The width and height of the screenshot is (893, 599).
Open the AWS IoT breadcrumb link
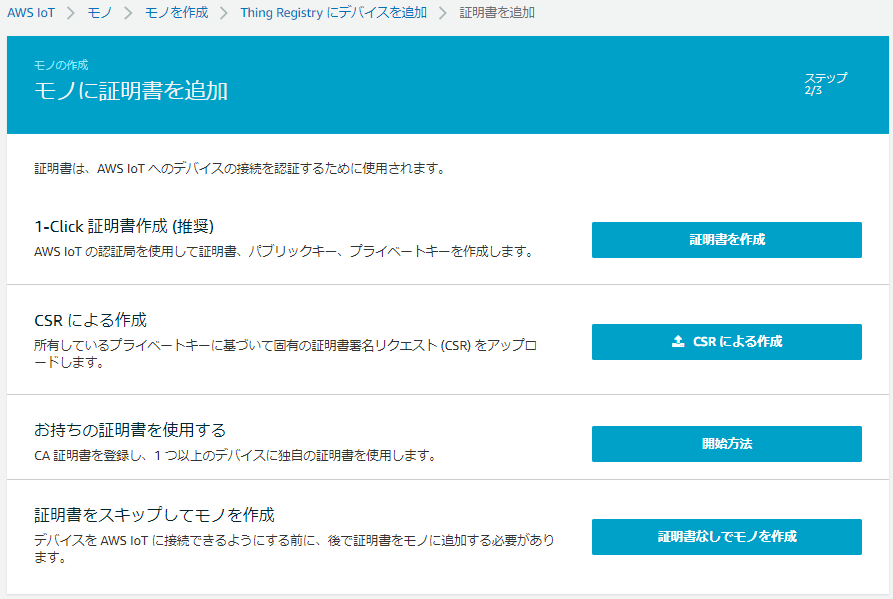coord(31,13)
